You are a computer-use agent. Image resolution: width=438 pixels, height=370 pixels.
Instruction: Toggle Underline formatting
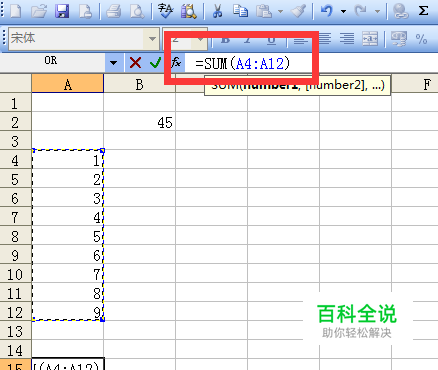[272, 39]
